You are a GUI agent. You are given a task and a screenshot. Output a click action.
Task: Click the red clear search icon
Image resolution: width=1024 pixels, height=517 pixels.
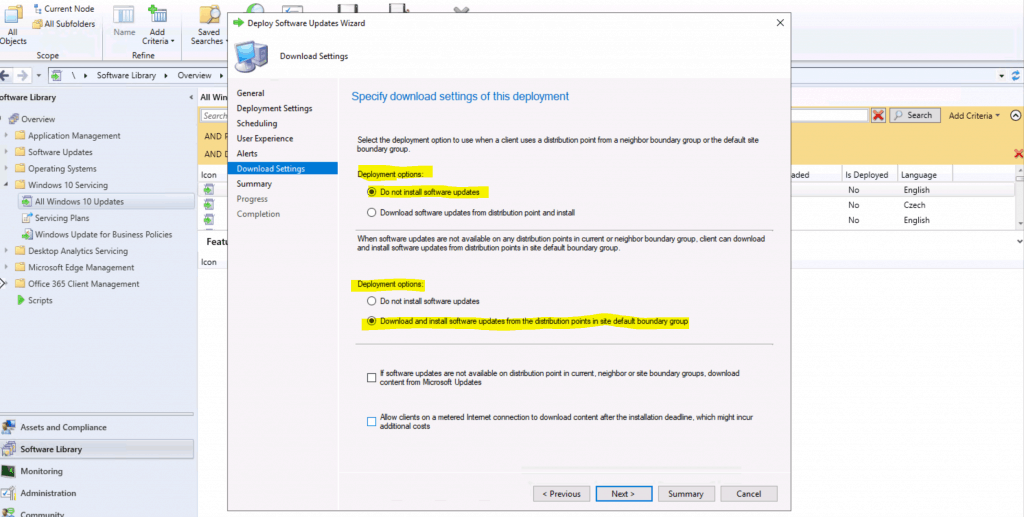point(878,116)
